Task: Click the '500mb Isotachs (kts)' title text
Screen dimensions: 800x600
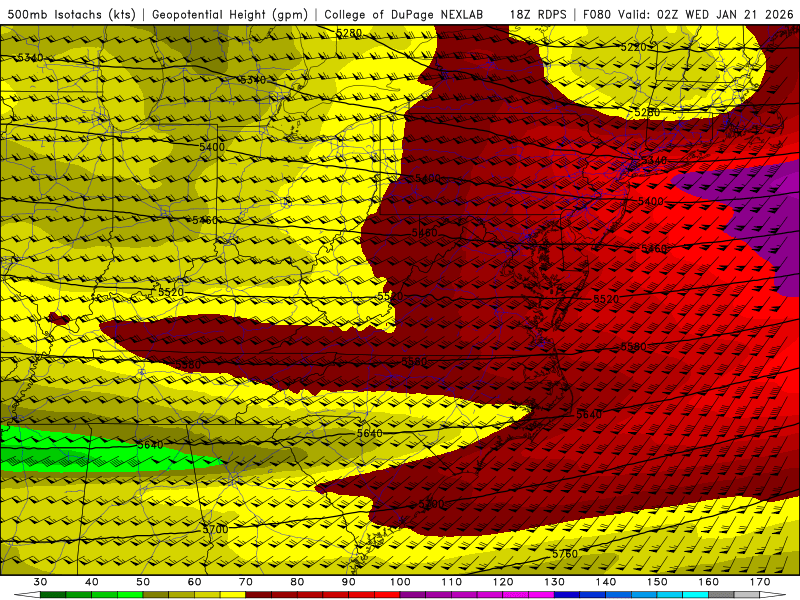Action: pyautogui.click(x=72, y=14)
